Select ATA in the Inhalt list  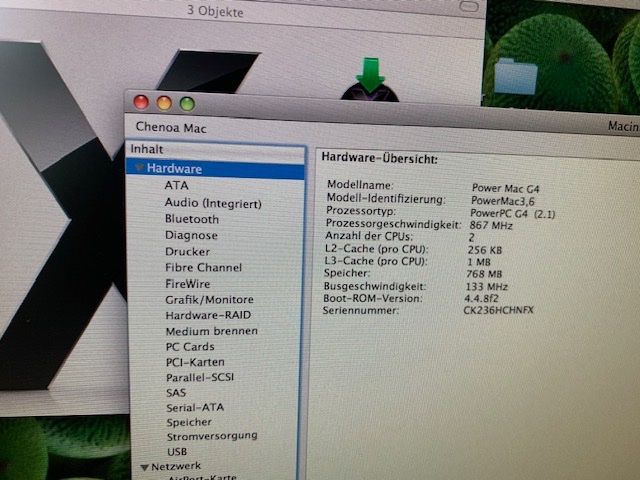[176, 185]
